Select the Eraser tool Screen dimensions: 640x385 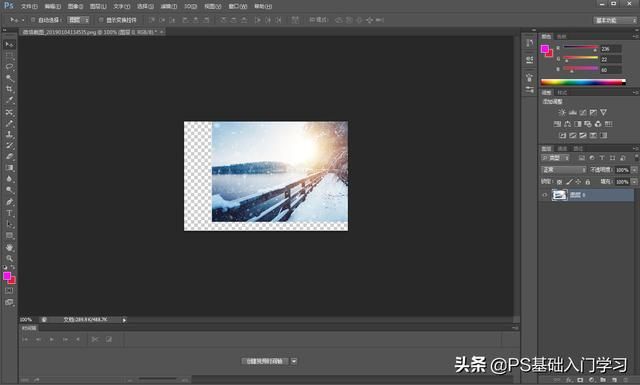tap(9, 156)
